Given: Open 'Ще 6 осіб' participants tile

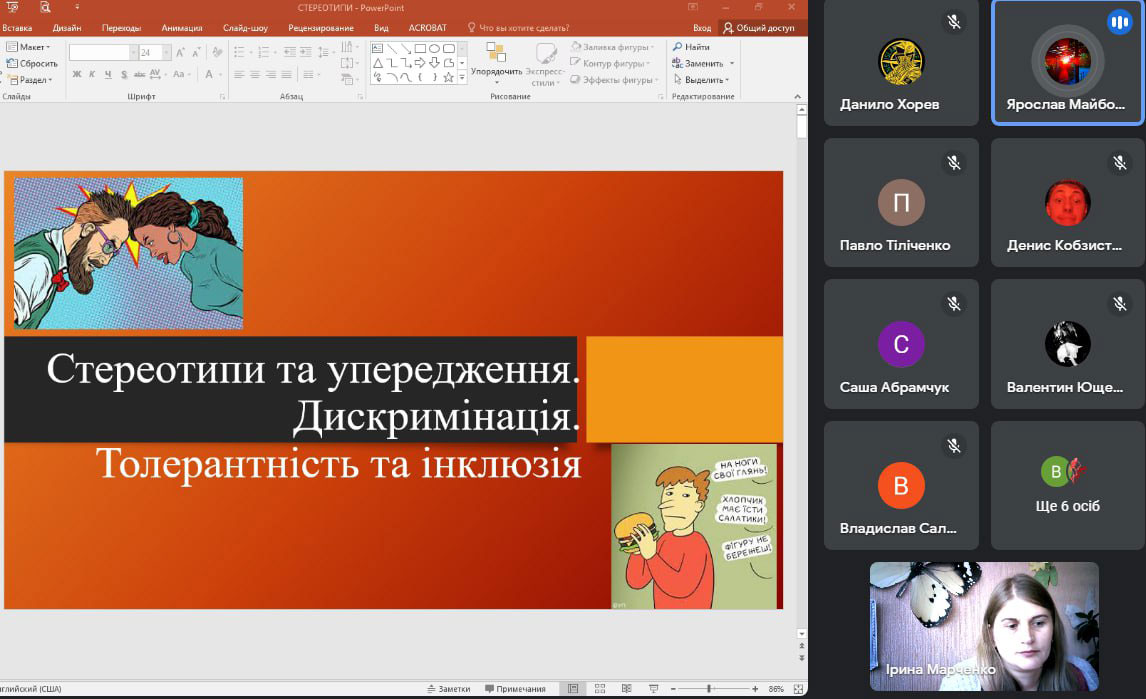Looking at the screenshot, I should pyautogui.click(x=1067, y=485).
